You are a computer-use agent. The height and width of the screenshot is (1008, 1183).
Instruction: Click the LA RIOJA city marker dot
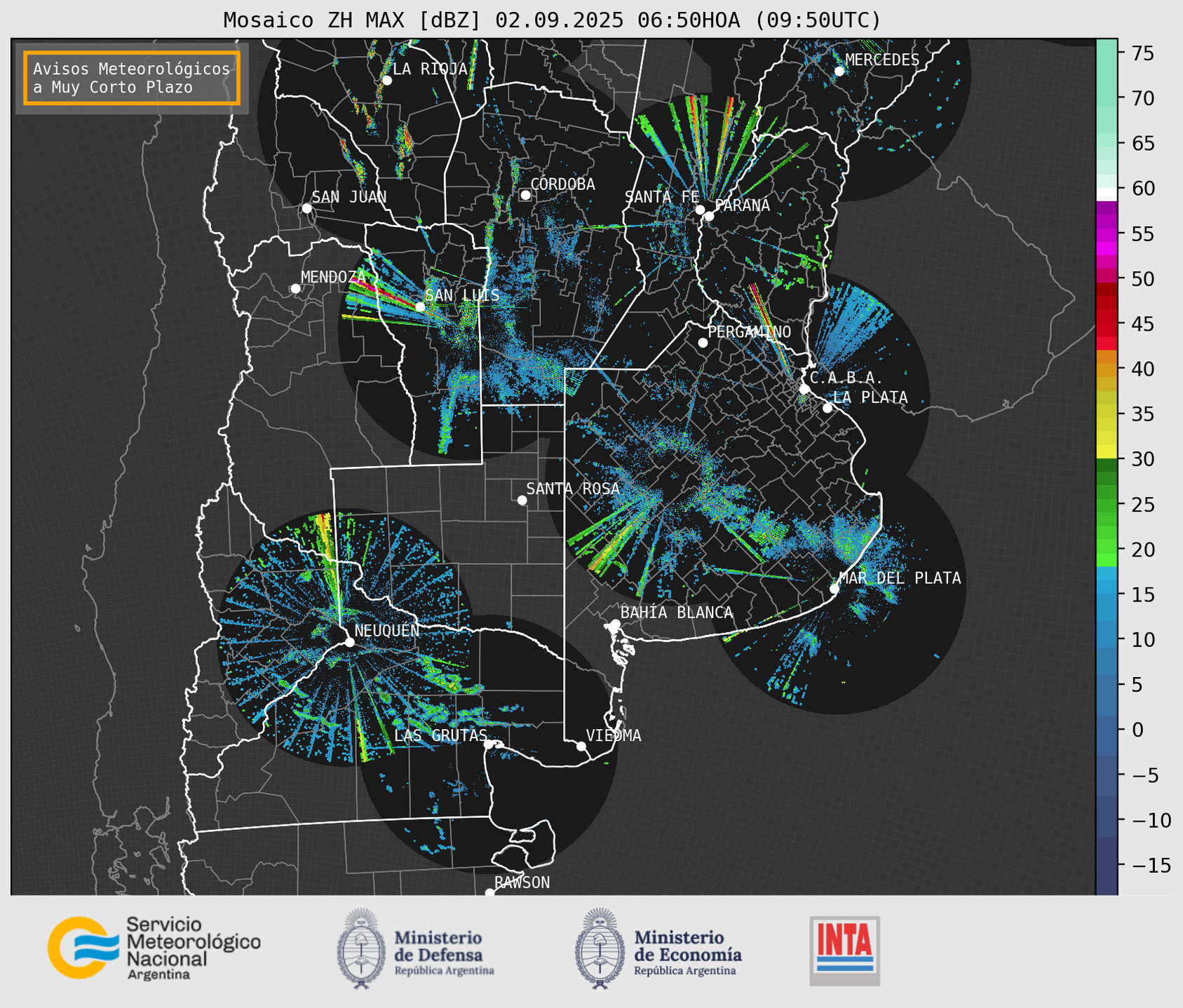pyautogui.click(x=386, y=81)
